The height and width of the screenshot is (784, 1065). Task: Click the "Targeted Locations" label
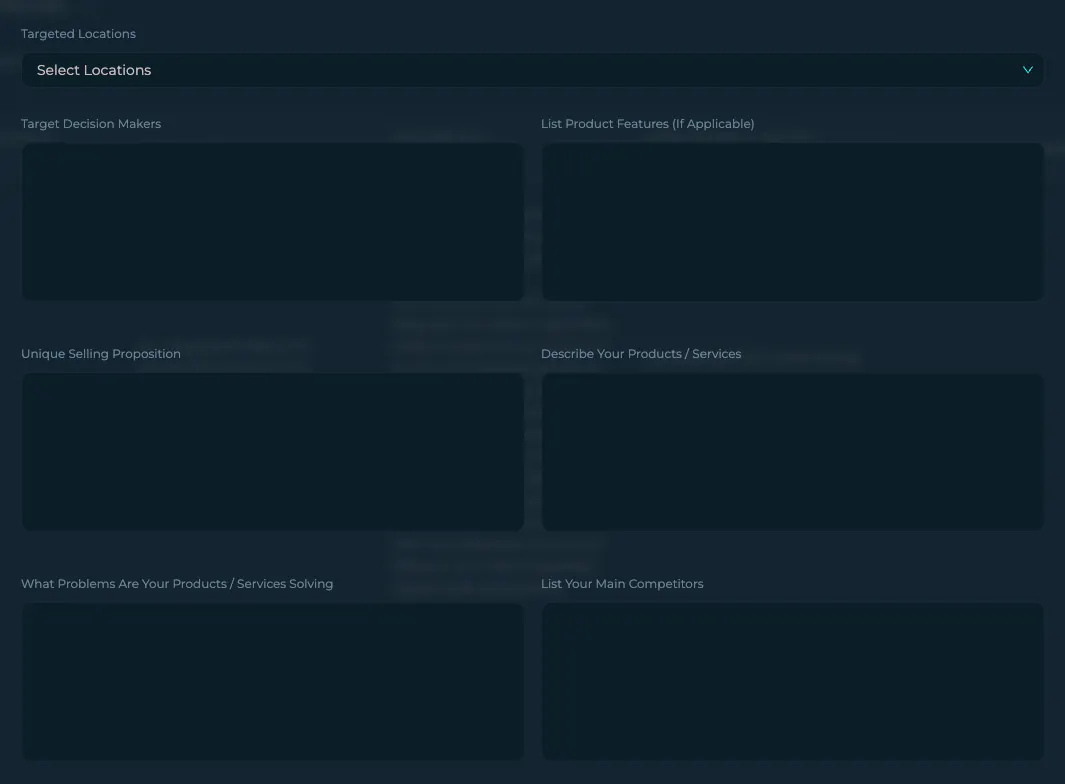click(x=78, y=34)
